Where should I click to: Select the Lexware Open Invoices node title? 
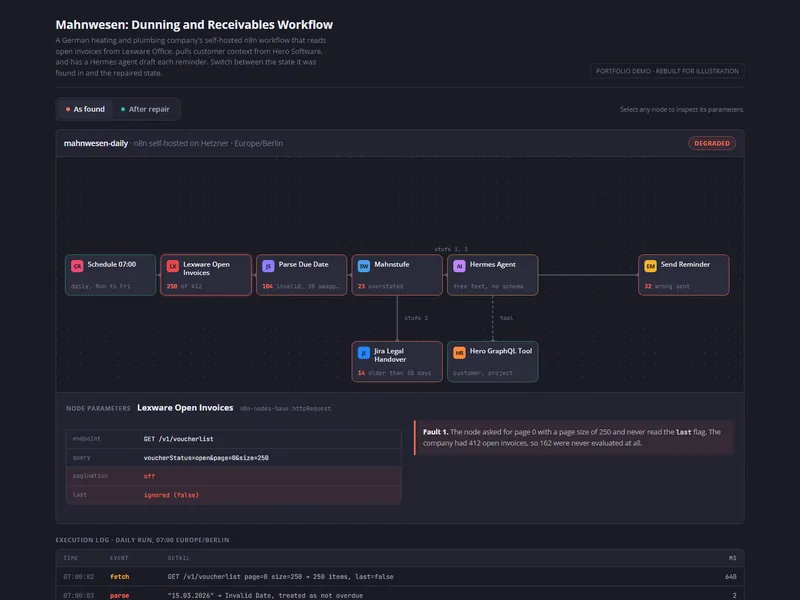206,268
